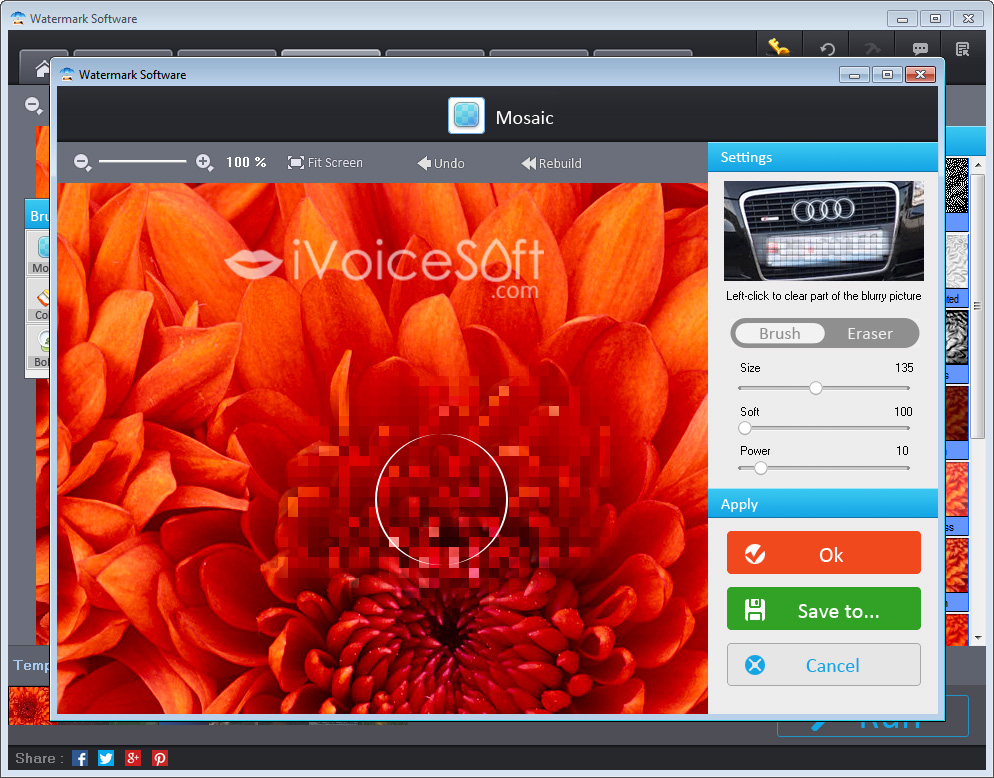The width and height of the screenshot is (994, 778).
Task: Click the zoom level slider track
Action: click(x=143, y=162)
